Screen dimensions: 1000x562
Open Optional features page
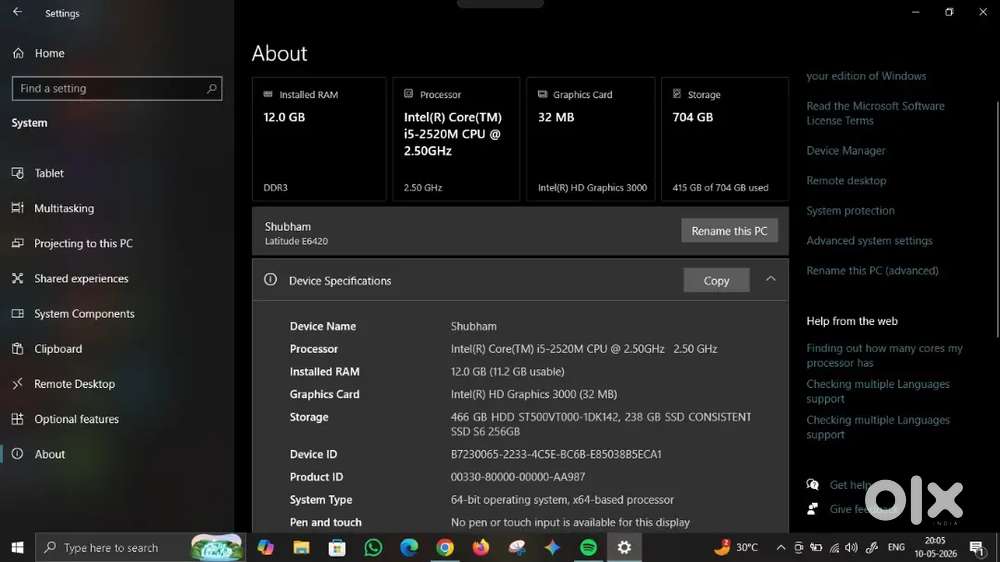coord(66,419)
